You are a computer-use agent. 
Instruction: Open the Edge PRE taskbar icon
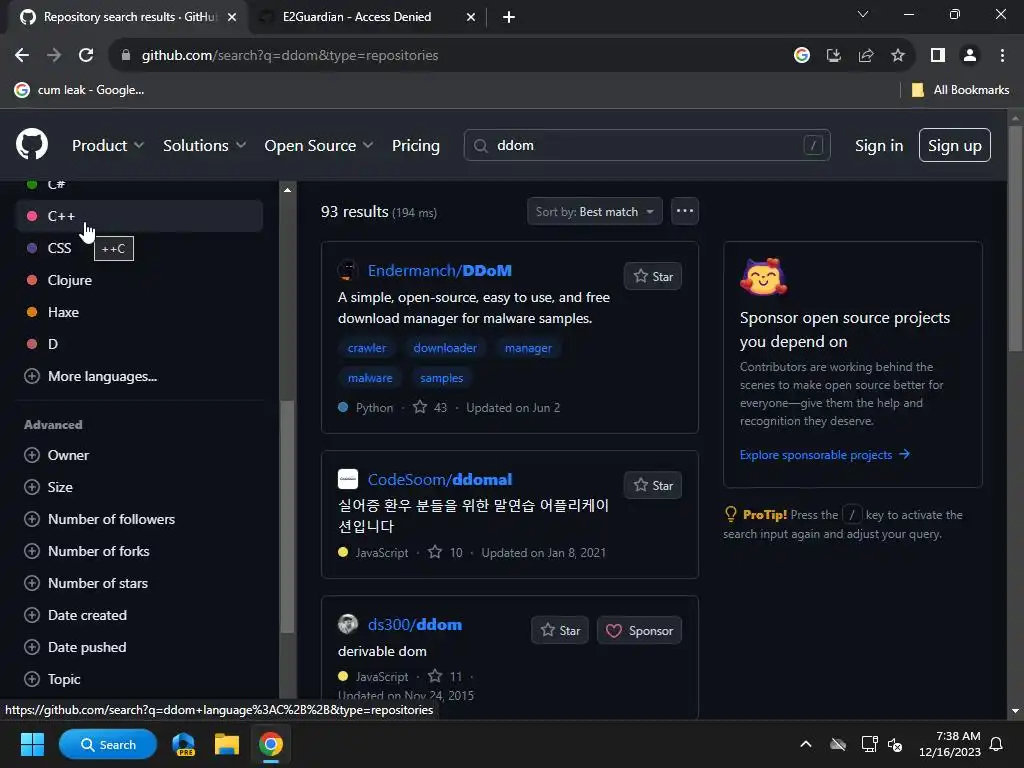184,744
